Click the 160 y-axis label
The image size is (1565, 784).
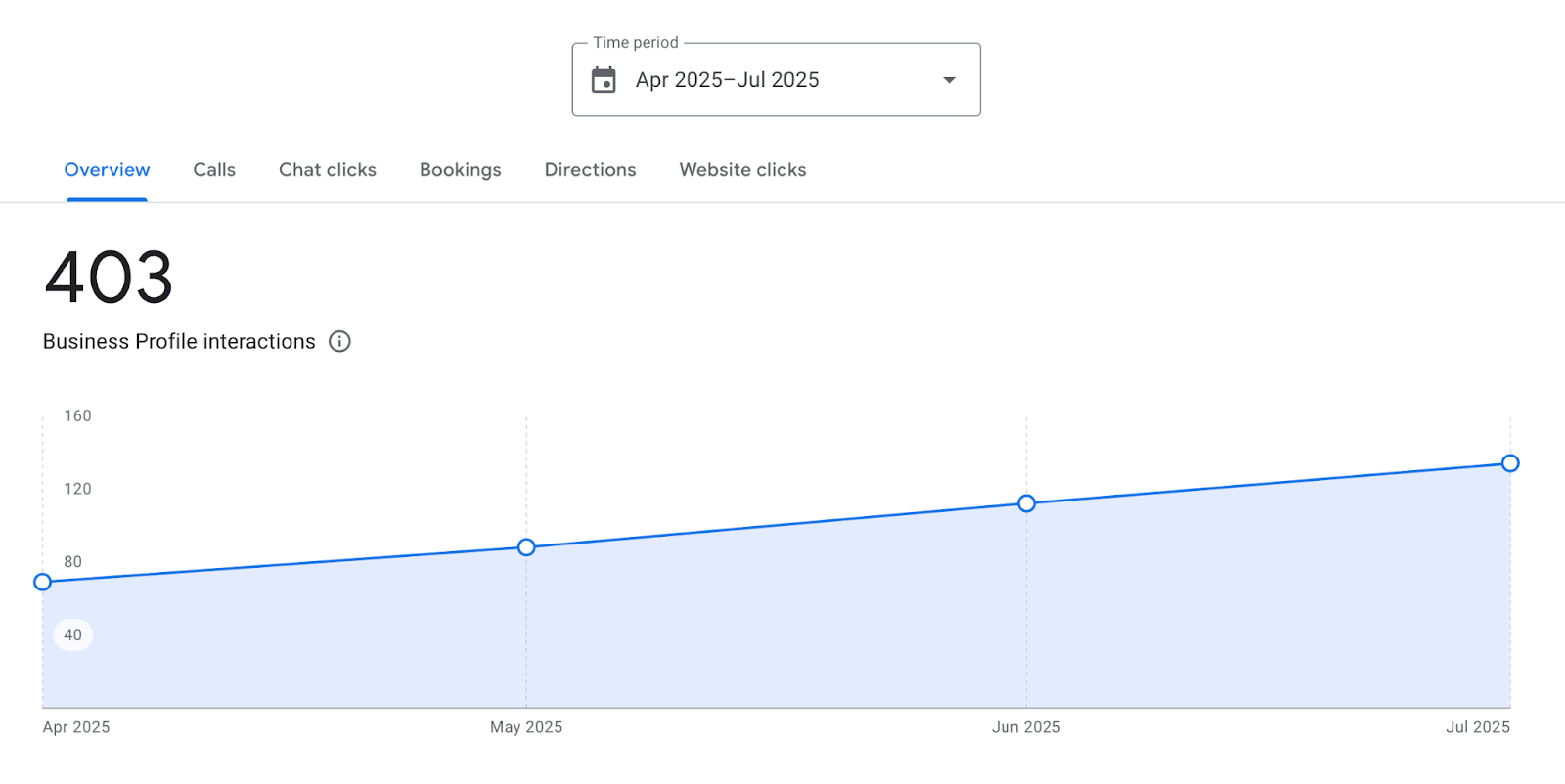click(x=77, y=415)
